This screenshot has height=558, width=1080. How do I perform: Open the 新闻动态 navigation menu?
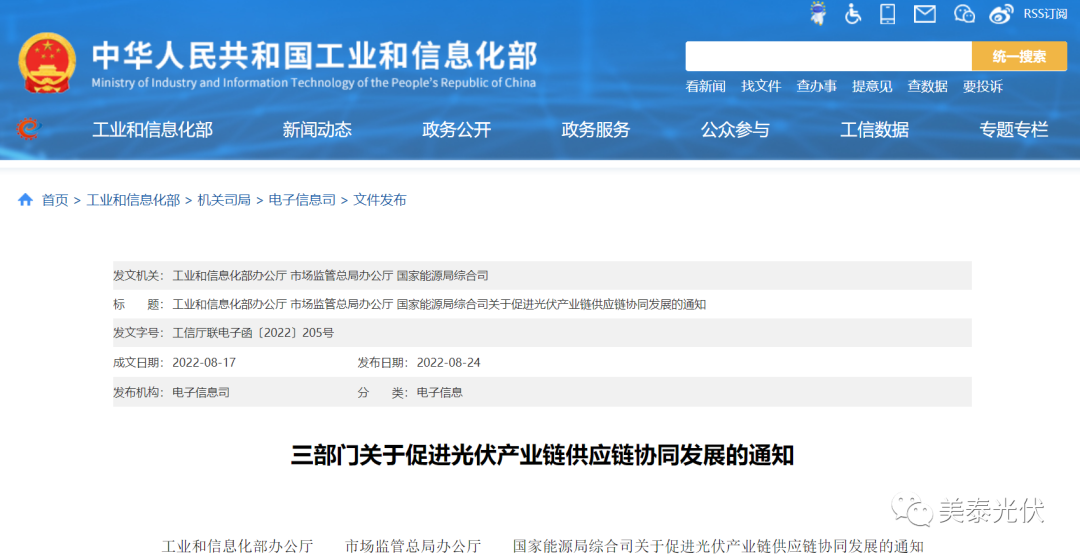point(317,130)
